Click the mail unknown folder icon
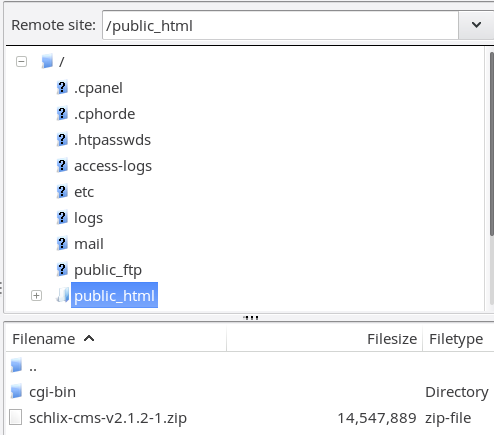This screenshot has height=435, width=494. [62, 243]
